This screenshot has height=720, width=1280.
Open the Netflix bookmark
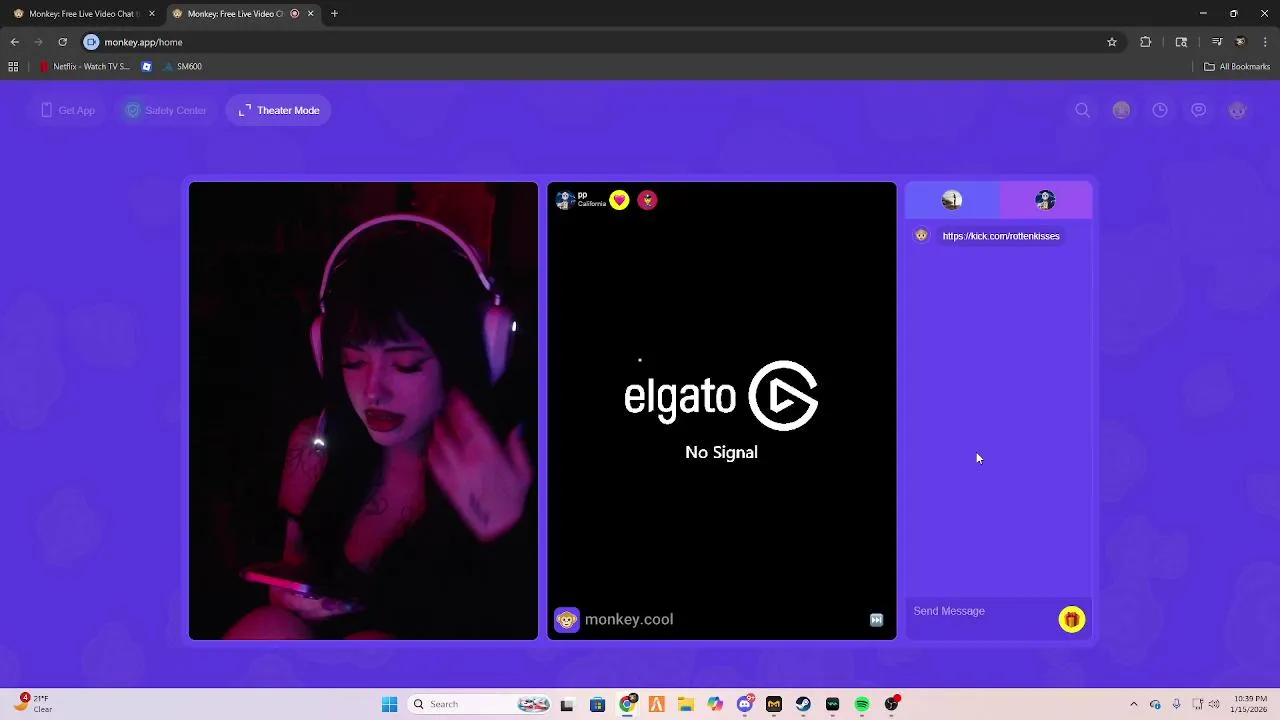point(84,67)
